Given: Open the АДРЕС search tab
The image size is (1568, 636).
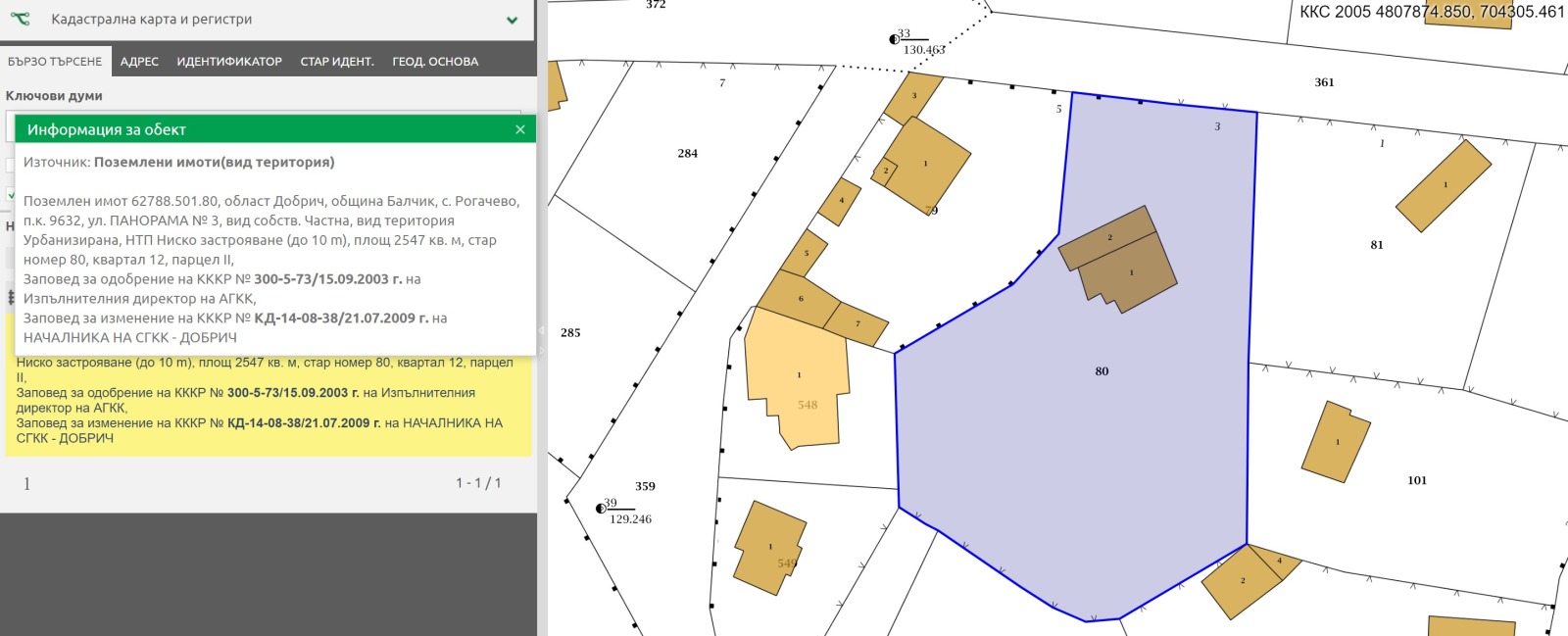Looking at the screenshot, I should (x=139, y=61).
